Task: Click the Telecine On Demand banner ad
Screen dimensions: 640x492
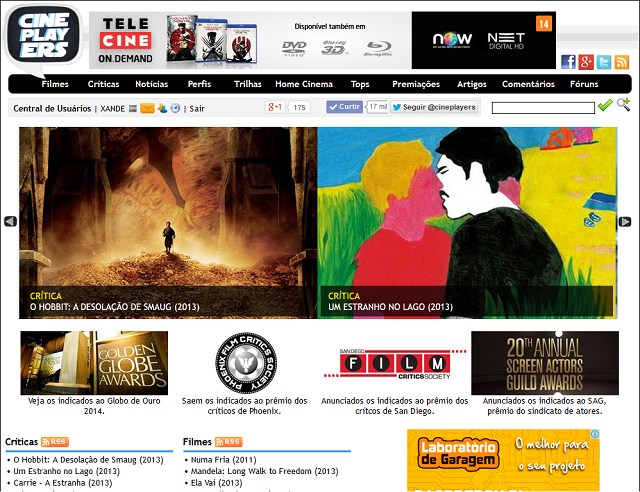Action: [250, 40]
